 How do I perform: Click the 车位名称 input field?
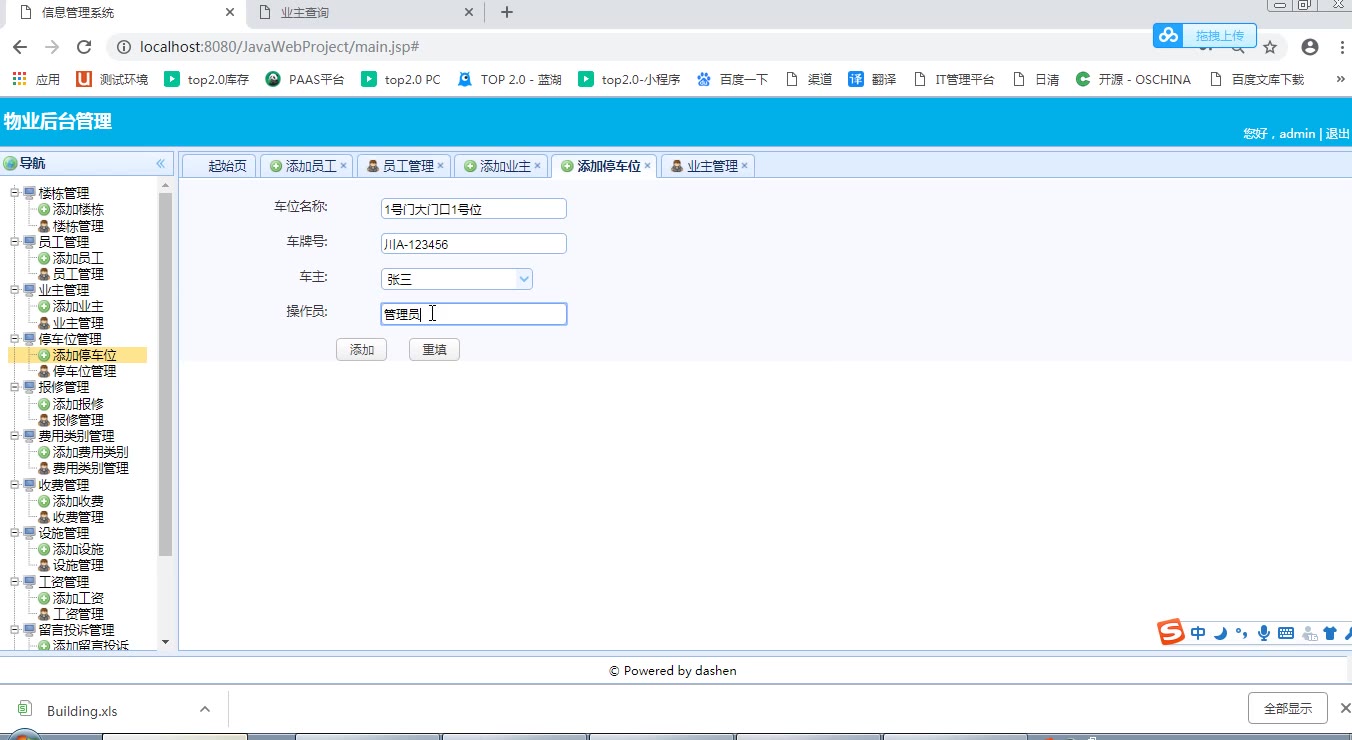474,208
